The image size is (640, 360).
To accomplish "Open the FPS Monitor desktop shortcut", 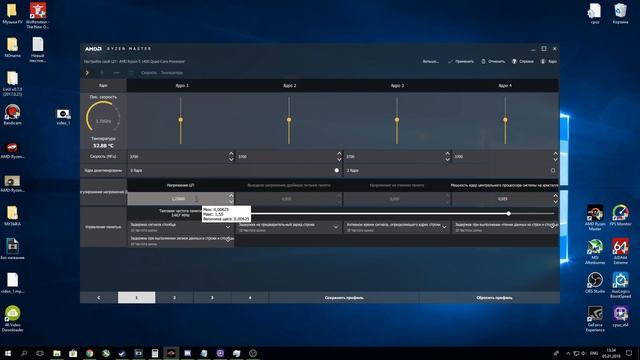I will (620, 215).
